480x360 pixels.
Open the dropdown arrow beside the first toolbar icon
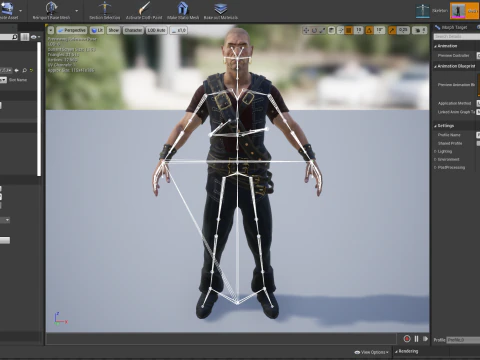click(21, 11)
